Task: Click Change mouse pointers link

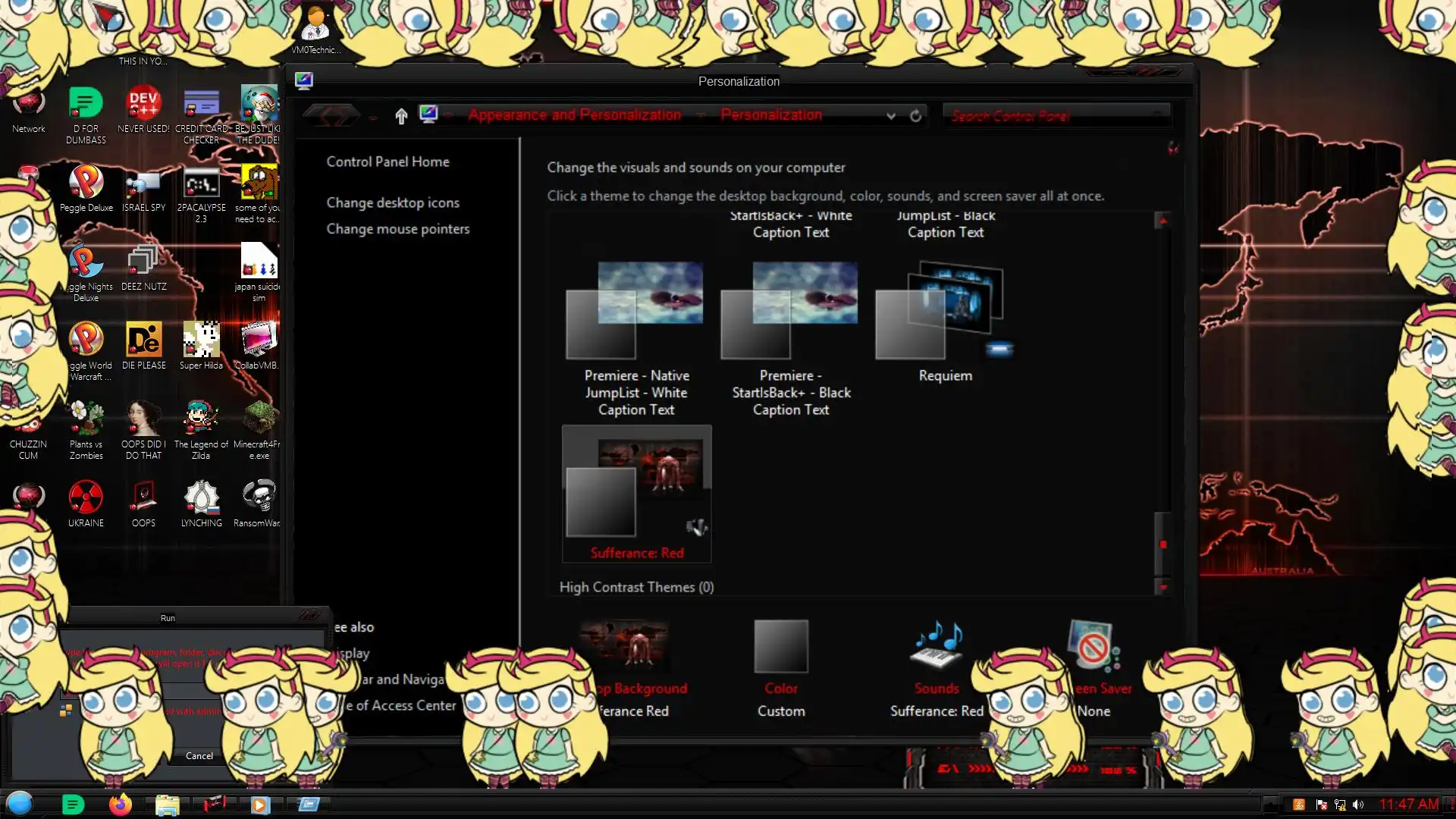Action: point(397,229)
